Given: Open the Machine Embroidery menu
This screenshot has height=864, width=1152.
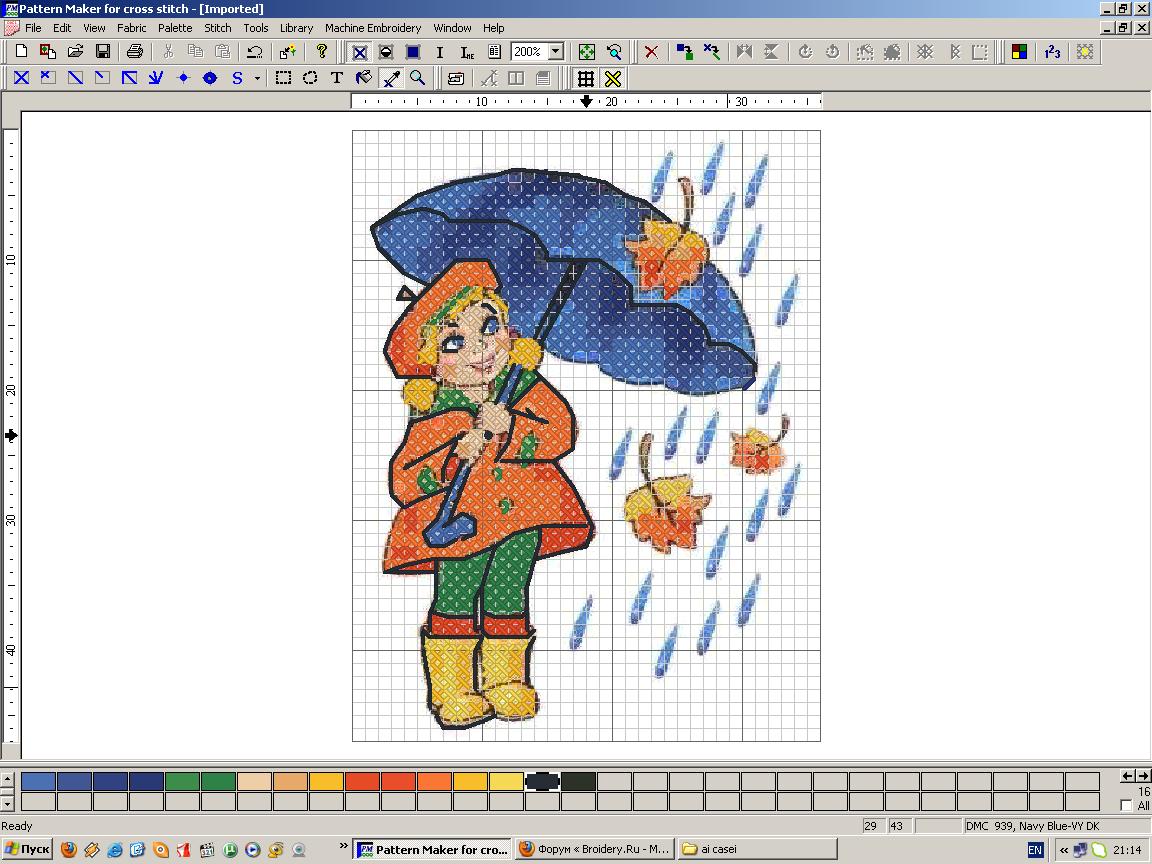Looking at the screenshot, I should pyautogui.click(x=373, y=28).
